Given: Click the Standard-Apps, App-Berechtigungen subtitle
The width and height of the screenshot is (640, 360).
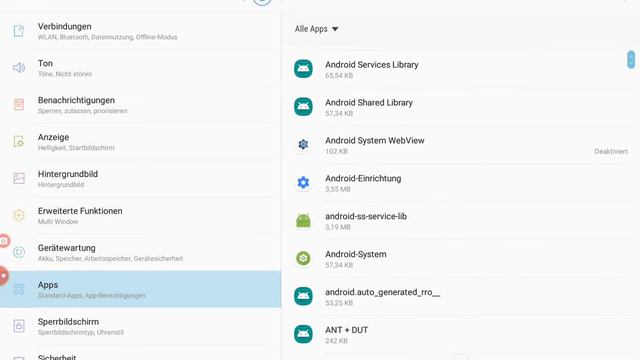Looking at the screenshot, I should [x=91, y=296].
